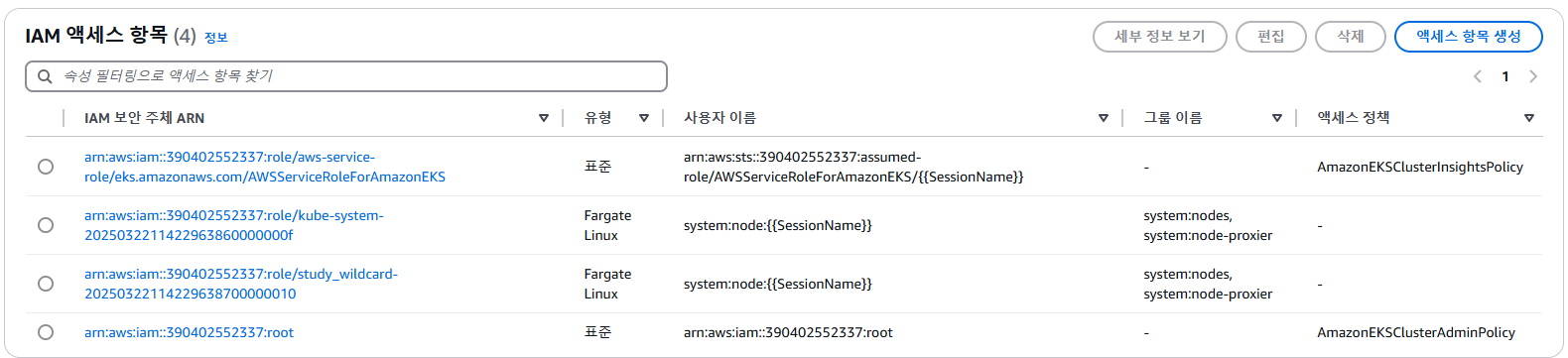Image resolution: width=1568 pixels, height=358 pixels.
Task: Click 액세스 항목 생성 button
Action: [1469, 37]
